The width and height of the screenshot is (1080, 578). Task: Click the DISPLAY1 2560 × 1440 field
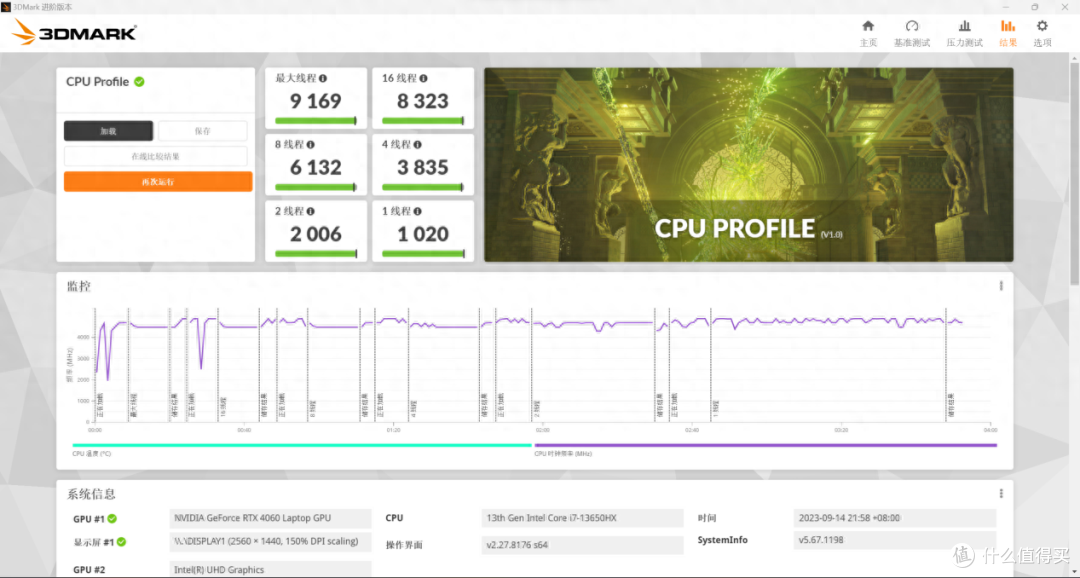click(270, 541)
